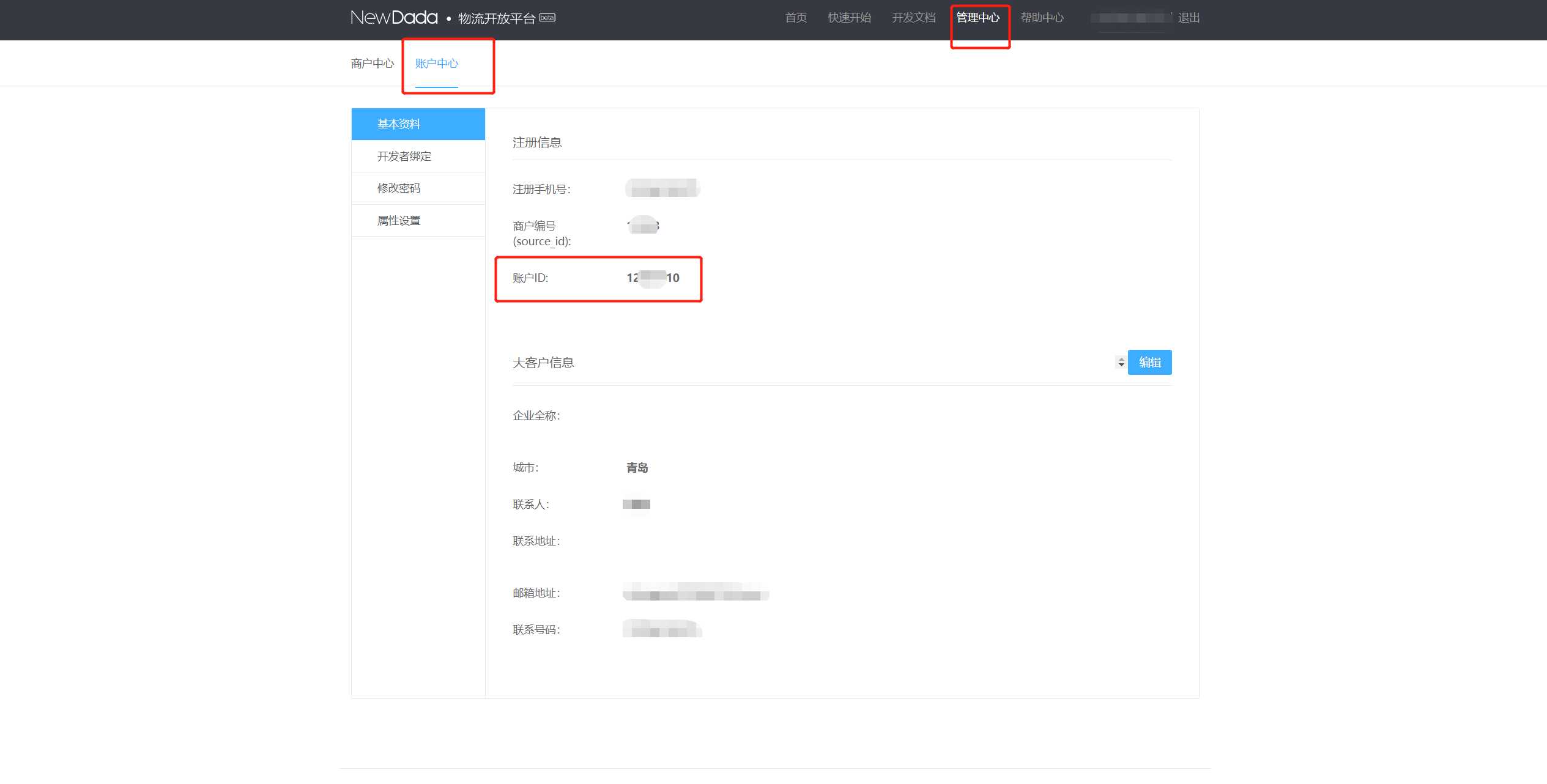Switch to the 账户中心 tab
This screenshot has height=784, width=1547.
pyautogui.click(x=437, y=64)
